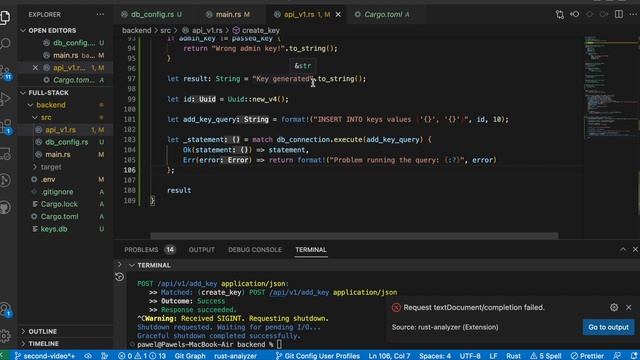Expand the terminal side chevron
Screen dimensions: 640x360
[x=119, y=264]
